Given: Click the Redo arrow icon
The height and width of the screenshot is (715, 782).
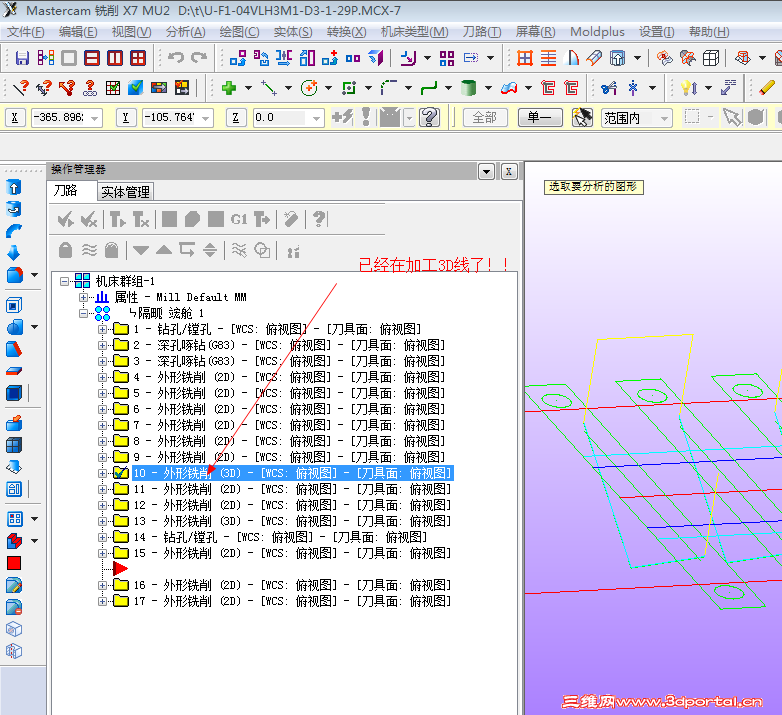Looking at the screenshot, I should coord(199,58).
